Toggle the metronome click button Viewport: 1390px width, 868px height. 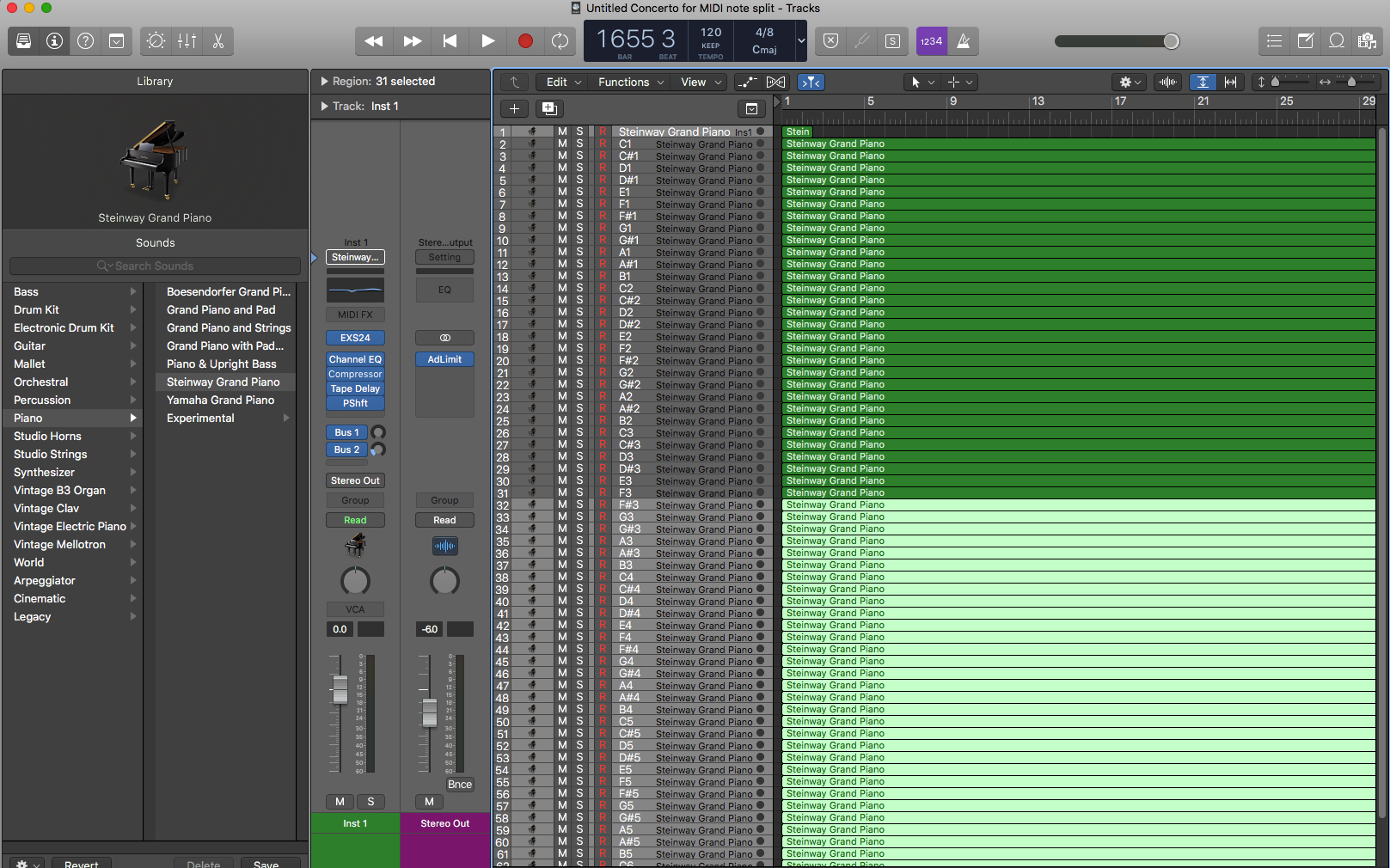[964, 40]
